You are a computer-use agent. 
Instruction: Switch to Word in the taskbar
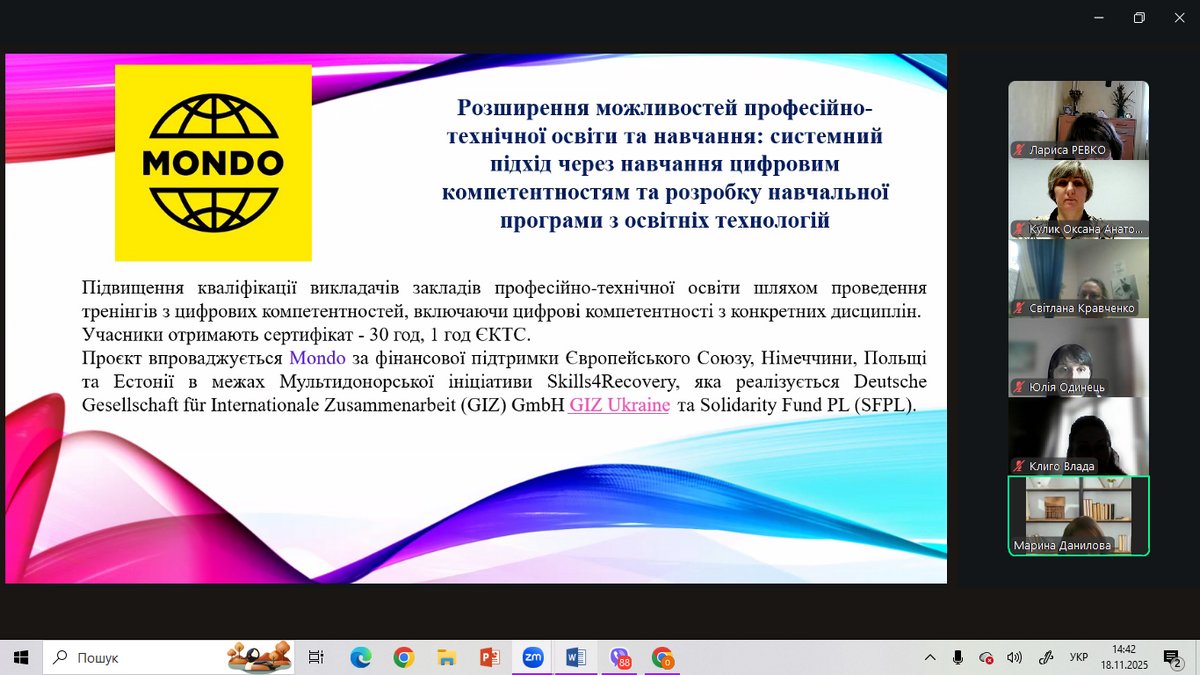click(x=576, y=657)
